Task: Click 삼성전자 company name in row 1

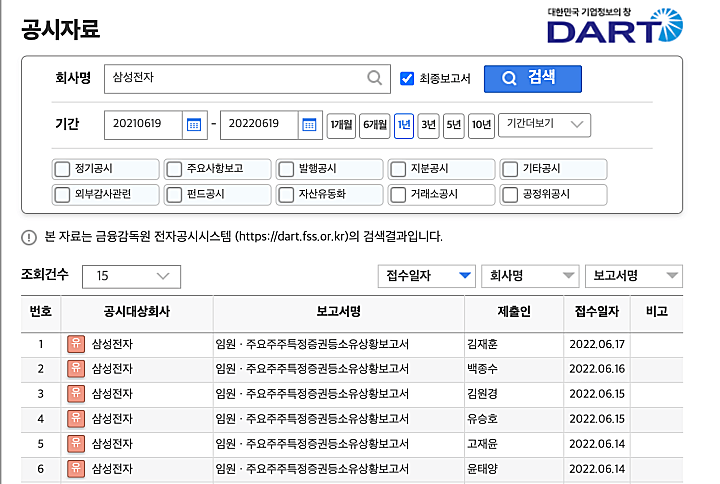Action: coord(112,344)
